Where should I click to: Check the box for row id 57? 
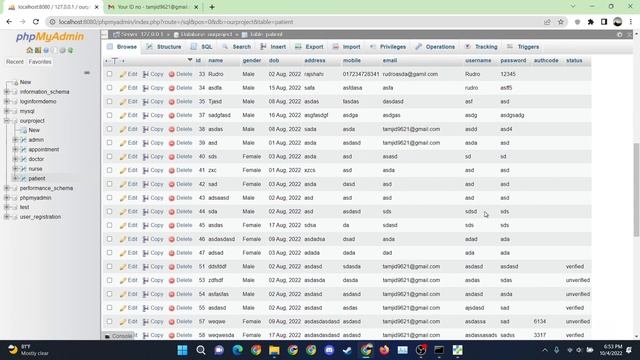109,322
